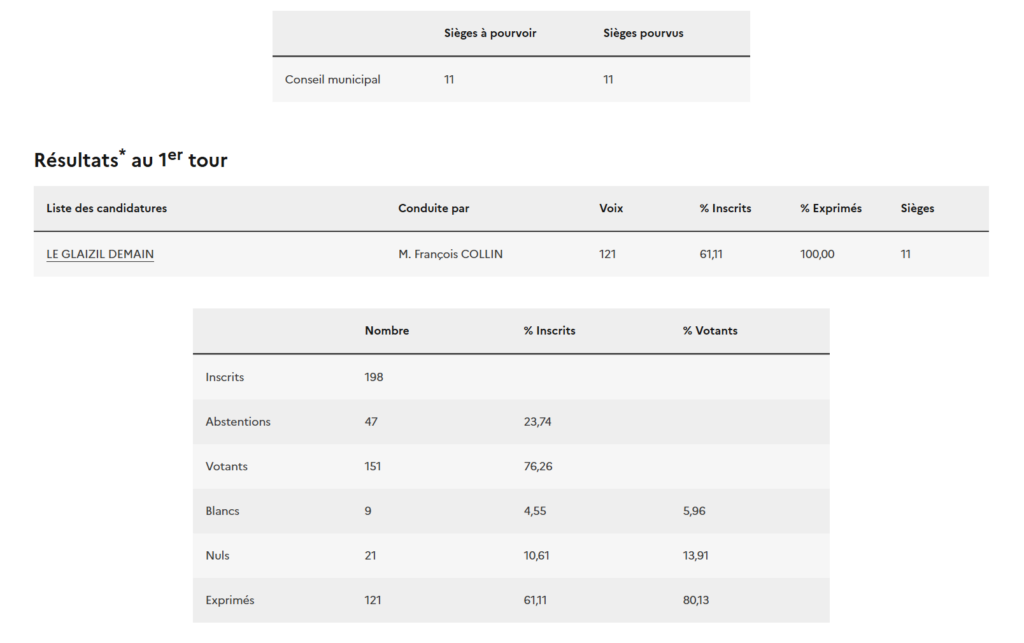Click the Sièges pourvus column header
1024x643 pixels.
pyautogui.click(x=643, y=33)
